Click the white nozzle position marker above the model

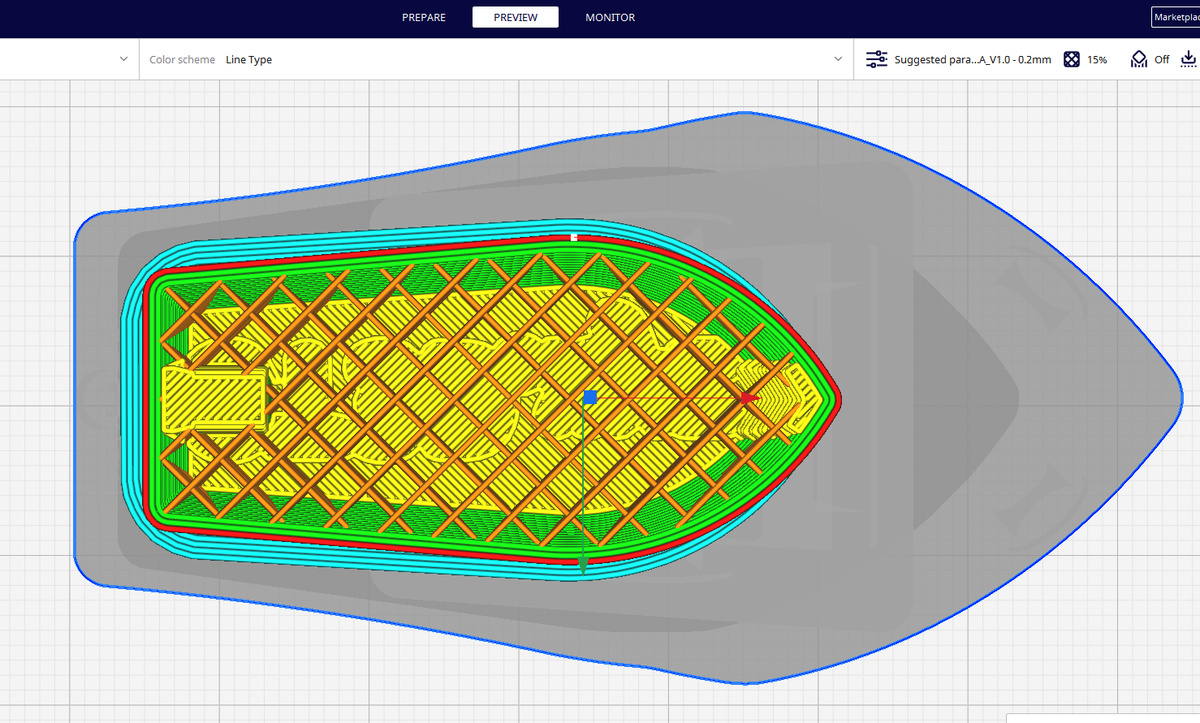click(x=574, y=237)
